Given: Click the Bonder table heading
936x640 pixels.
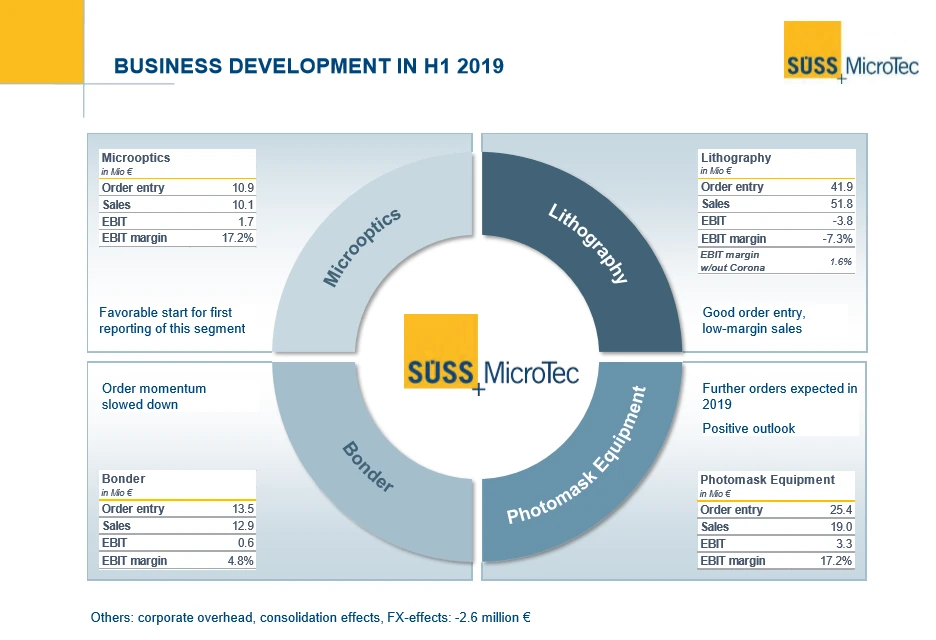Looking at the screenshot, I should pyautogui.click(x=123, y=479).
